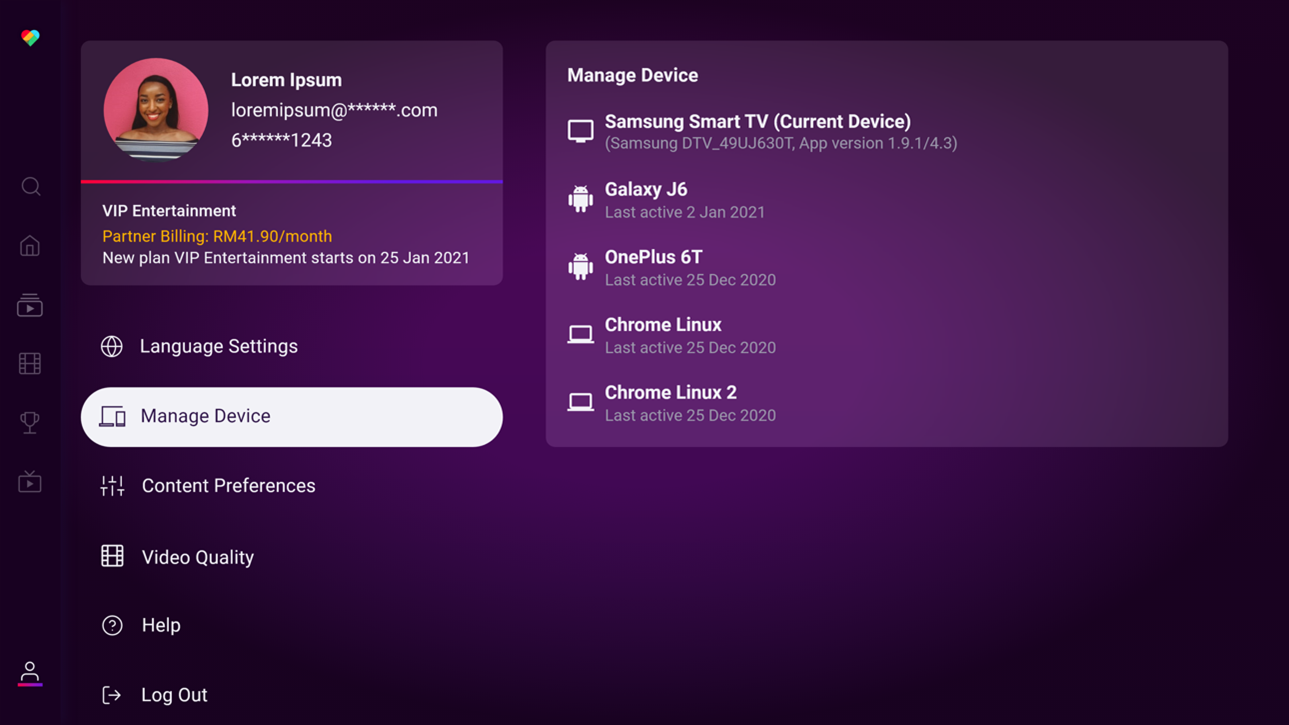Viewport: 1289px width, 725px height.
Task: Click the laptop icon beside Chrome Linux
Action: (x=580, y=335)
